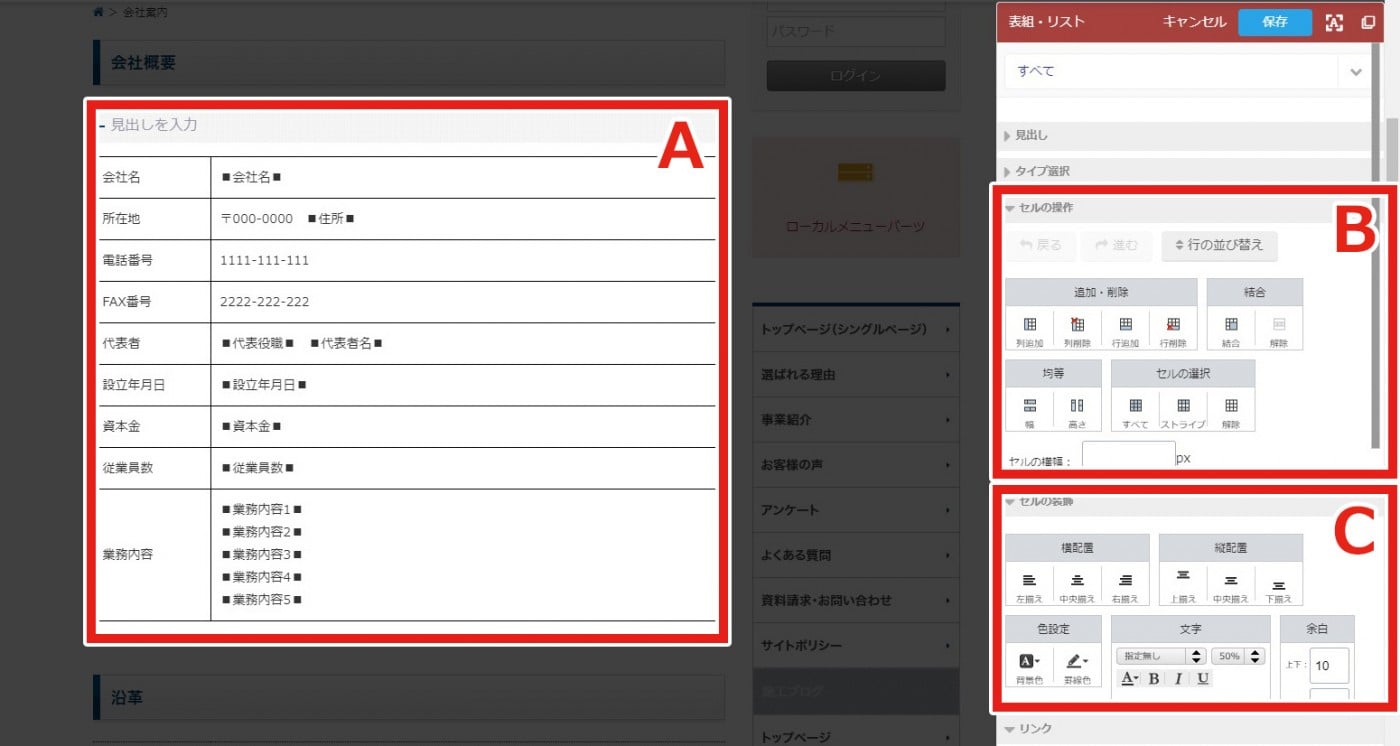Screen dimensions: 1400x746
Task: Align text left with 左揃え icon
Action: pyautogui.click(x=1030, y=580)
